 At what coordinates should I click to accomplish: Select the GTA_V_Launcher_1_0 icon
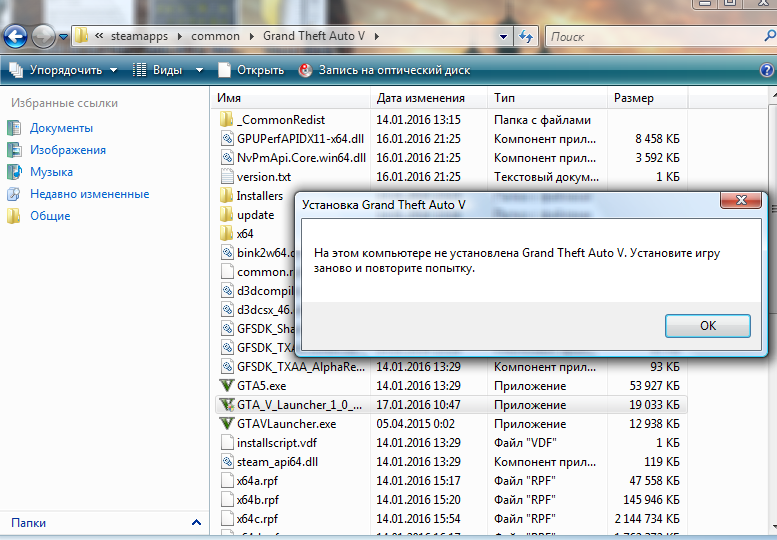tap(226, 405)
